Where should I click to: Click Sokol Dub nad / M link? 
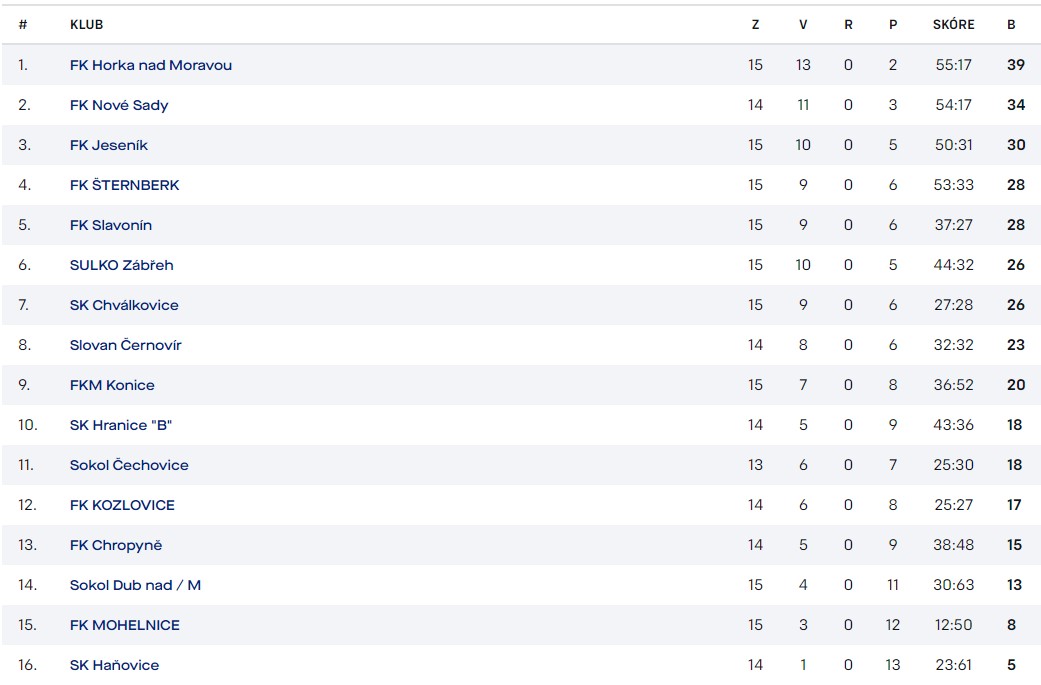pos(135,585)
